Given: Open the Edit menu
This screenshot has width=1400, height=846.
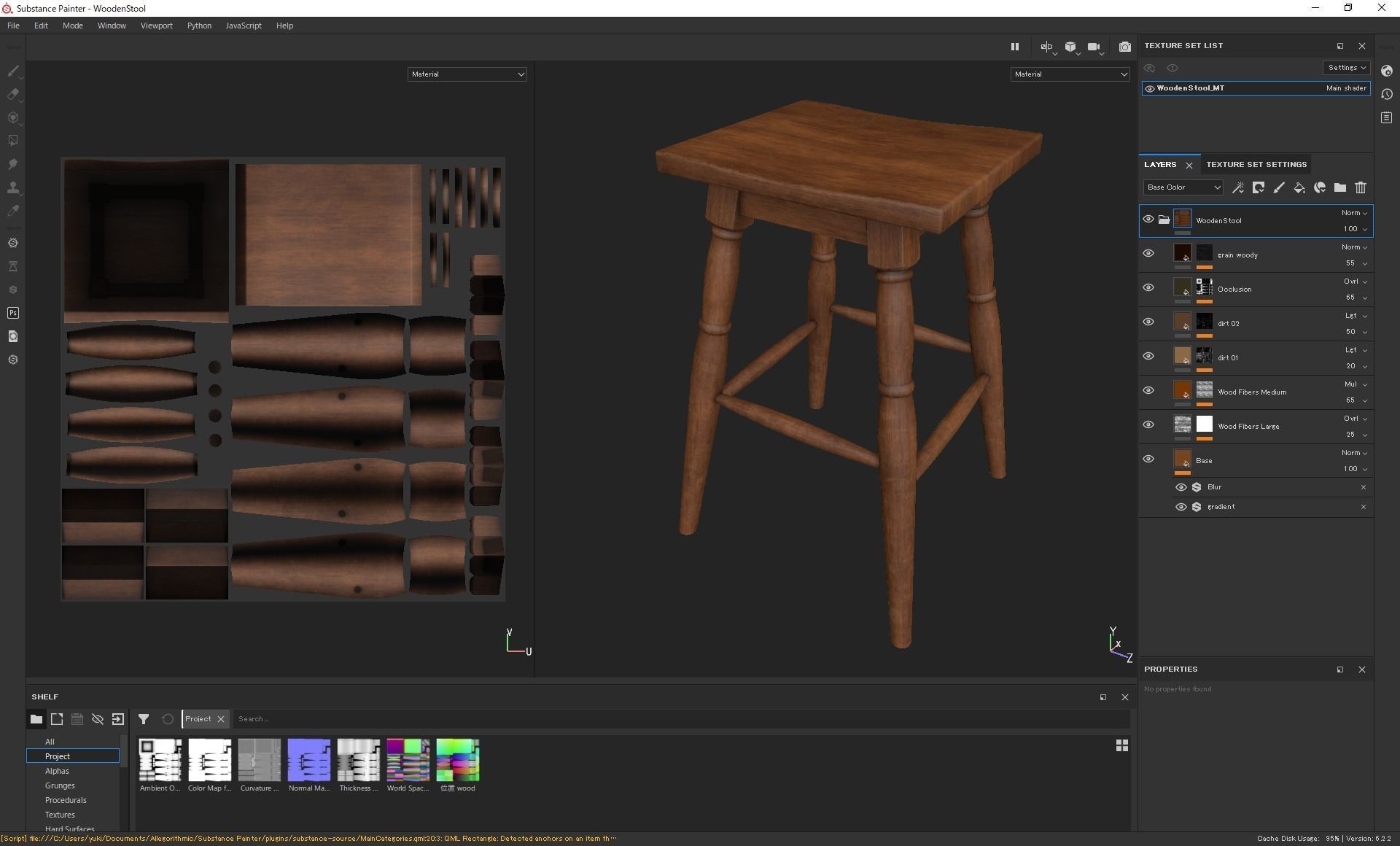Looking at the screenshot, I should click(x=41, y=26).
